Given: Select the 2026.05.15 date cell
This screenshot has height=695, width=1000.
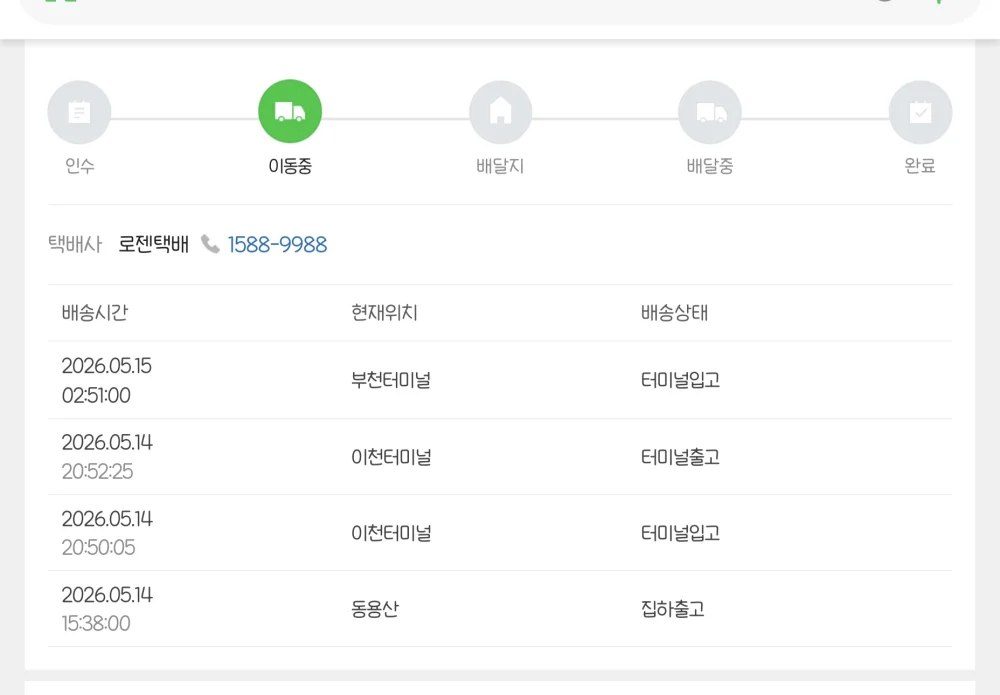Looking at the screenshot, I should pos(107,366).
